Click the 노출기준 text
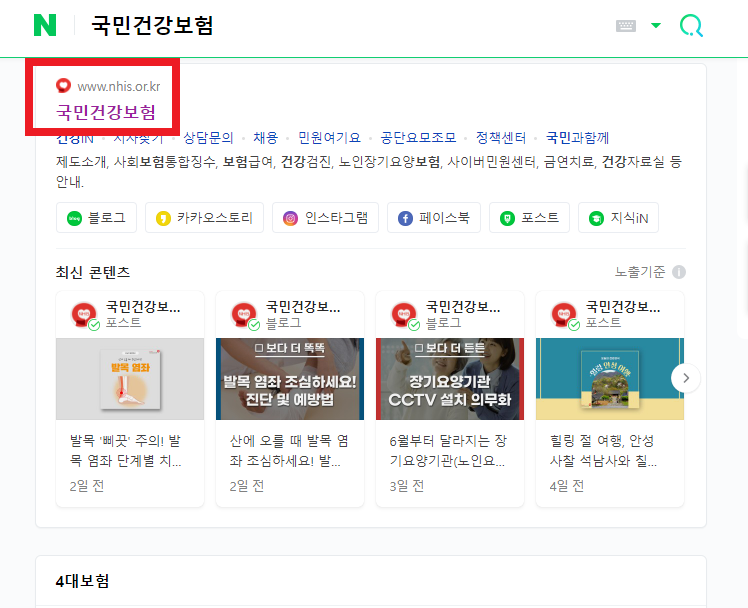748x608 pixels. point(639,272)
